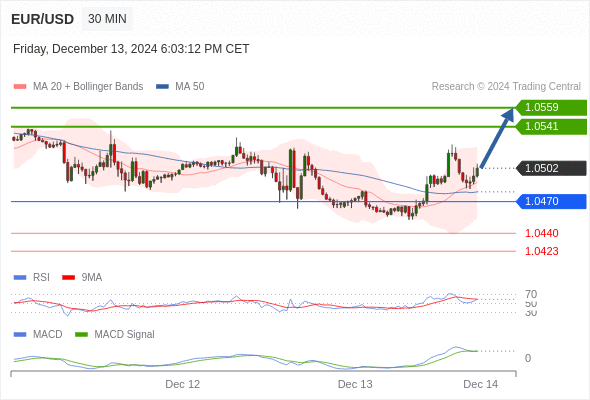Click the 1.0423 support level label

(541, 251)
